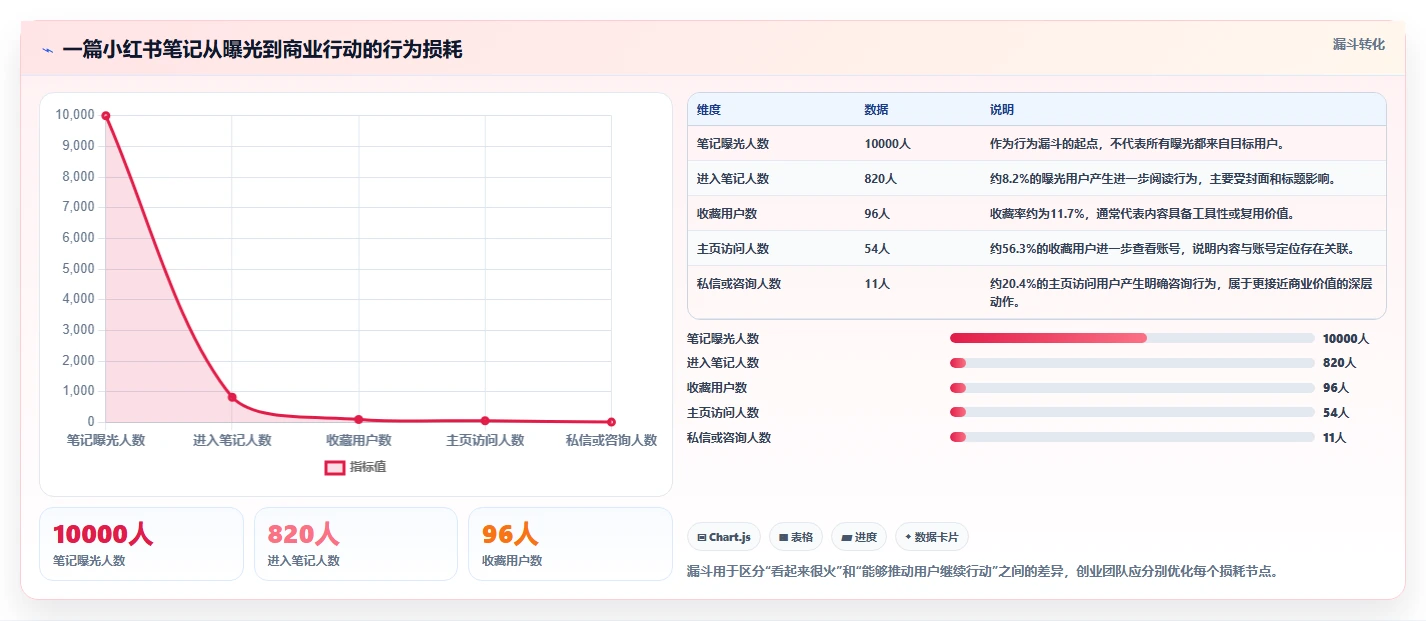Viewport: 1426px width, 621px height.
Task: Select the 表格 tag chip
Action: (796, 537)
